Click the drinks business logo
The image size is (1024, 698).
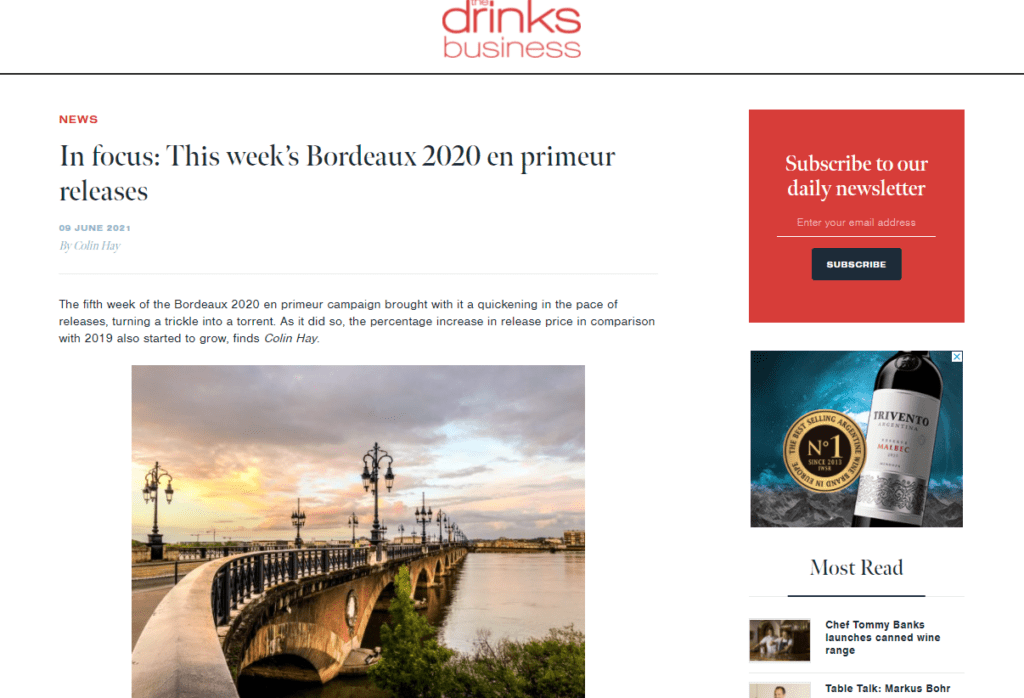click(x=511, y=29)
